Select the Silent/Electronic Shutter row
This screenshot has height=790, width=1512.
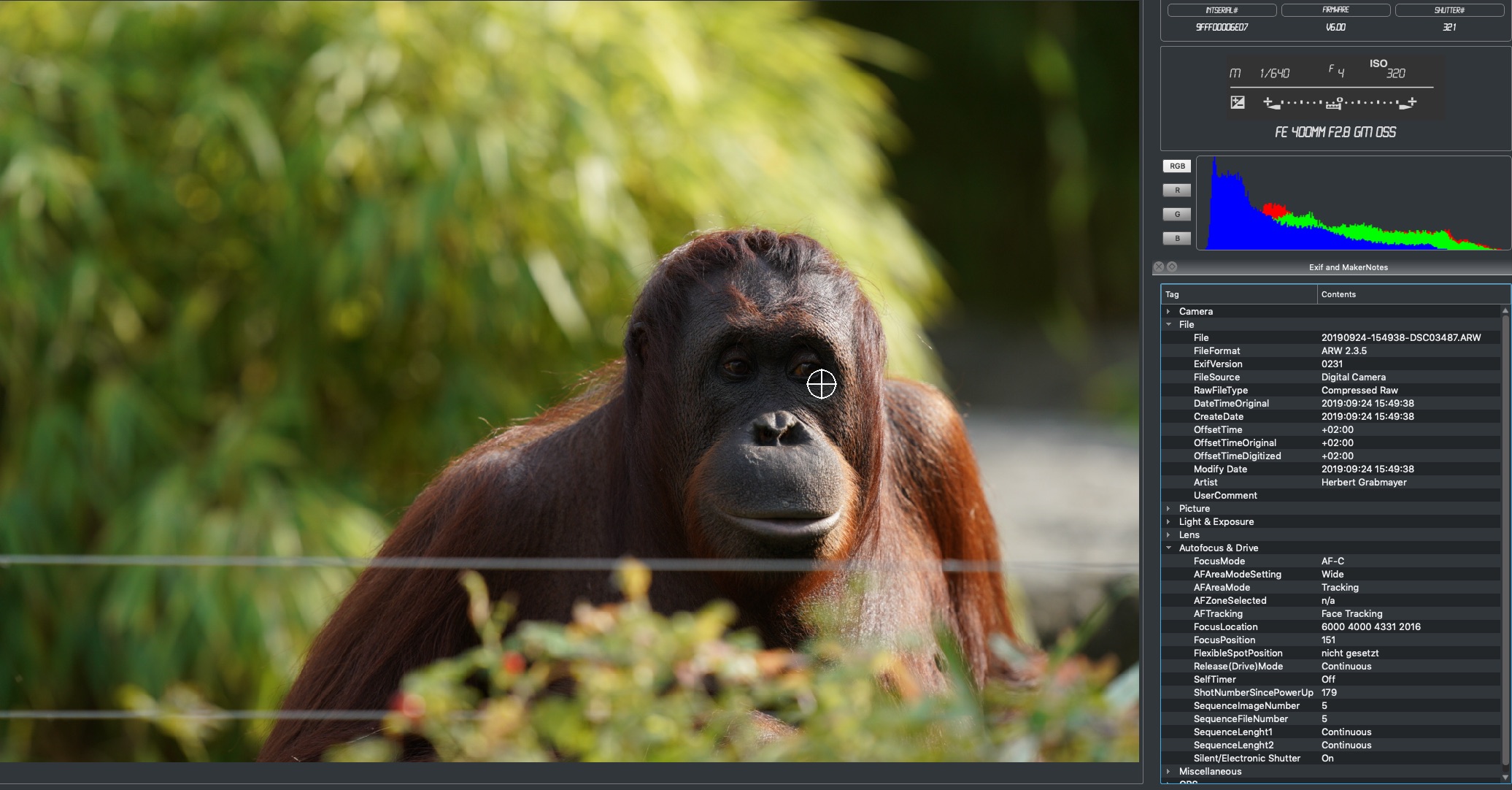click(1331, 758)
